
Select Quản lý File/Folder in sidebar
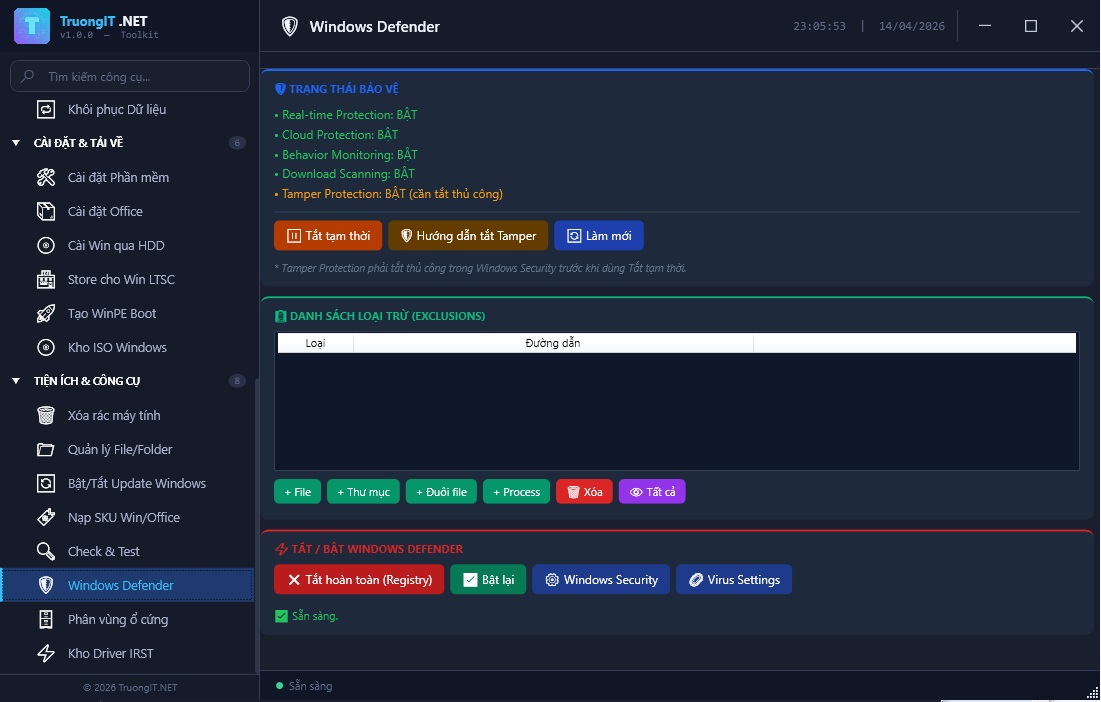(120, 450)
